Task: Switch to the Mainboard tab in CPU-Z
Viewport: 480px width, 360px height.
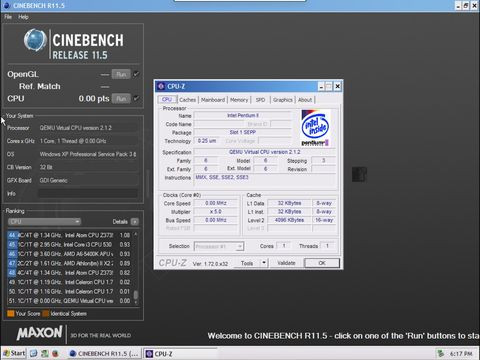Action: tap(213, 100)
